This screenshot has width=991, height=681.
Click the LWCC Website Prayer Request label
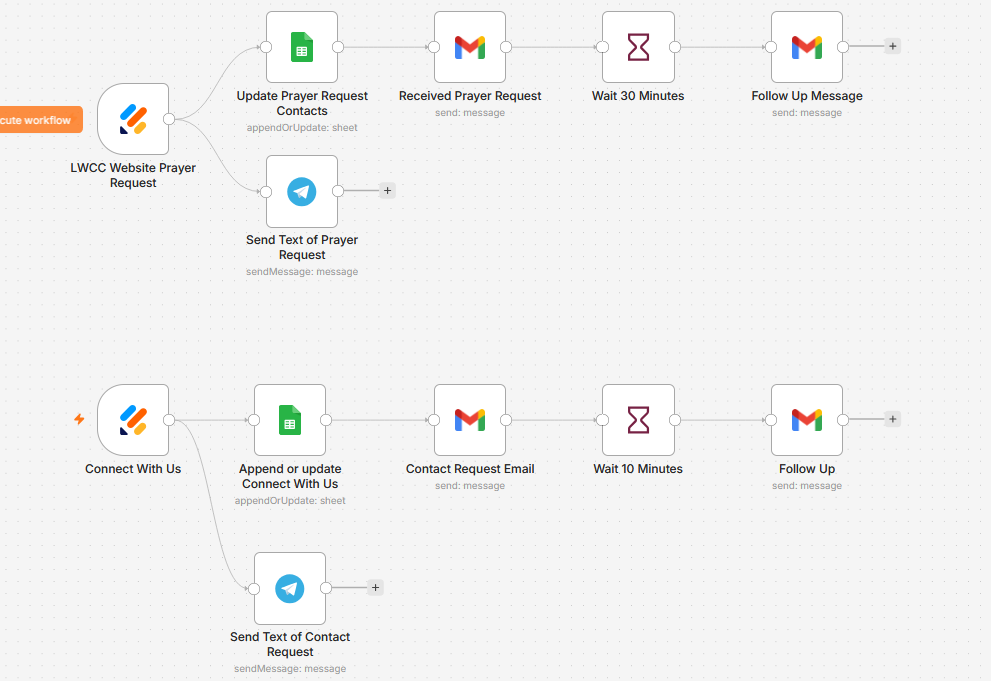tap(133, 175)
